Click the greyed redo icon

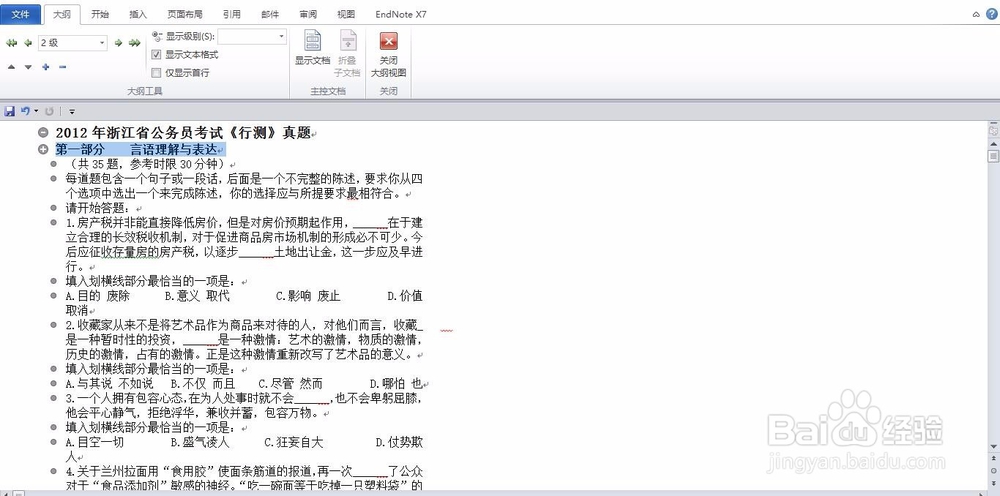coord(49,111)
